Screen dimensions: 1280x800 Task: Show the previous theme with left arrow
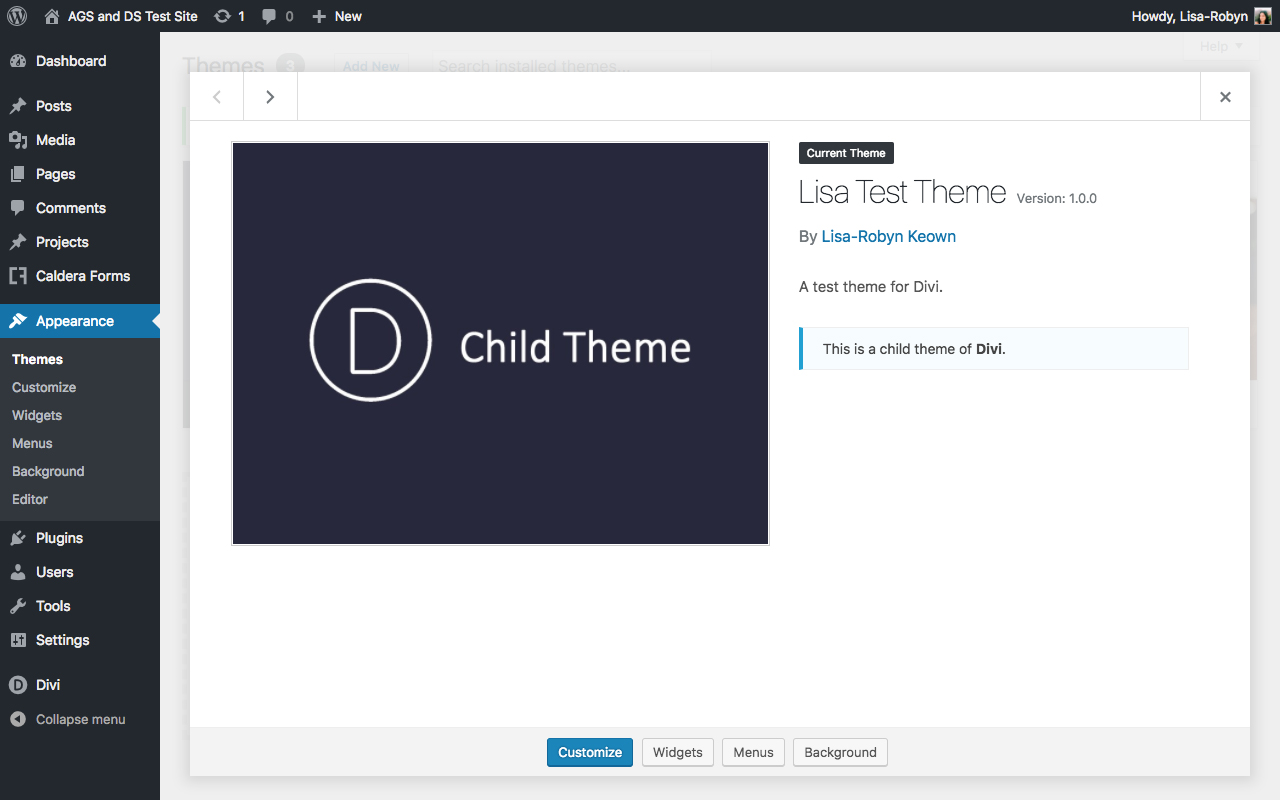pyautogui.click(x=217, y=97)
